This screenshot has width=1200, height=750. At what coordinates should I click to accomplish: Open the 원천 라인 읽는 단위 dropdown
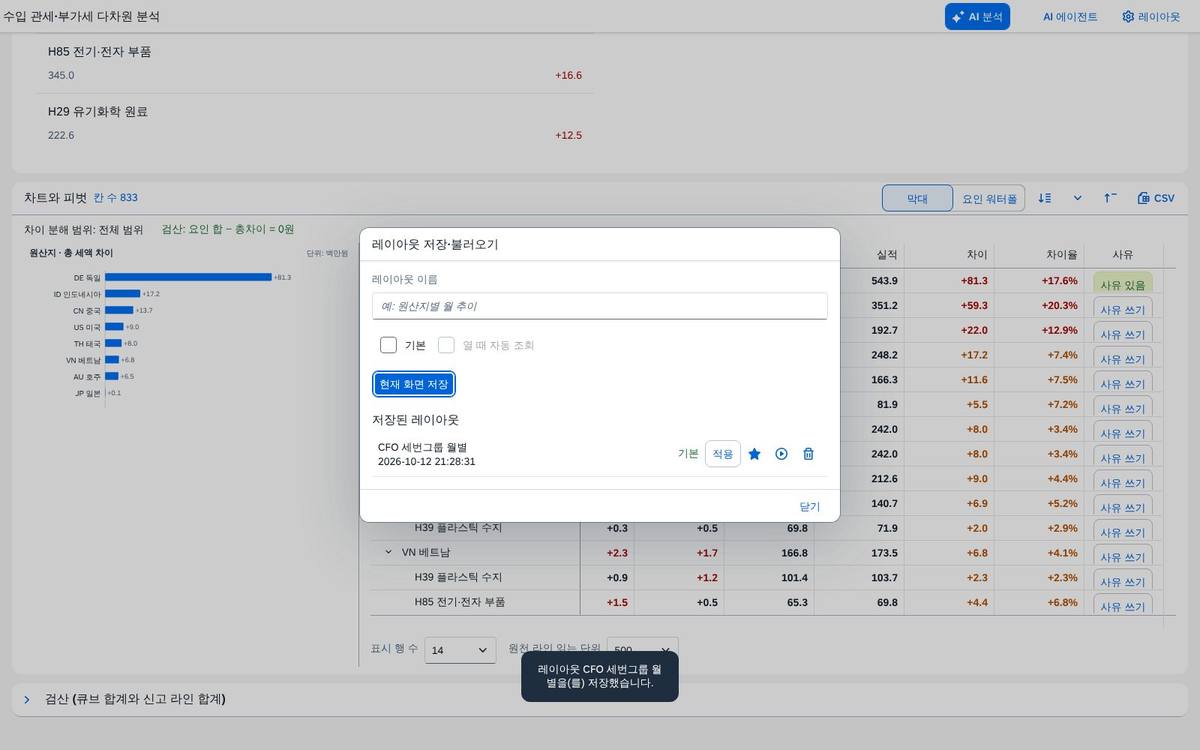(643, 648)
